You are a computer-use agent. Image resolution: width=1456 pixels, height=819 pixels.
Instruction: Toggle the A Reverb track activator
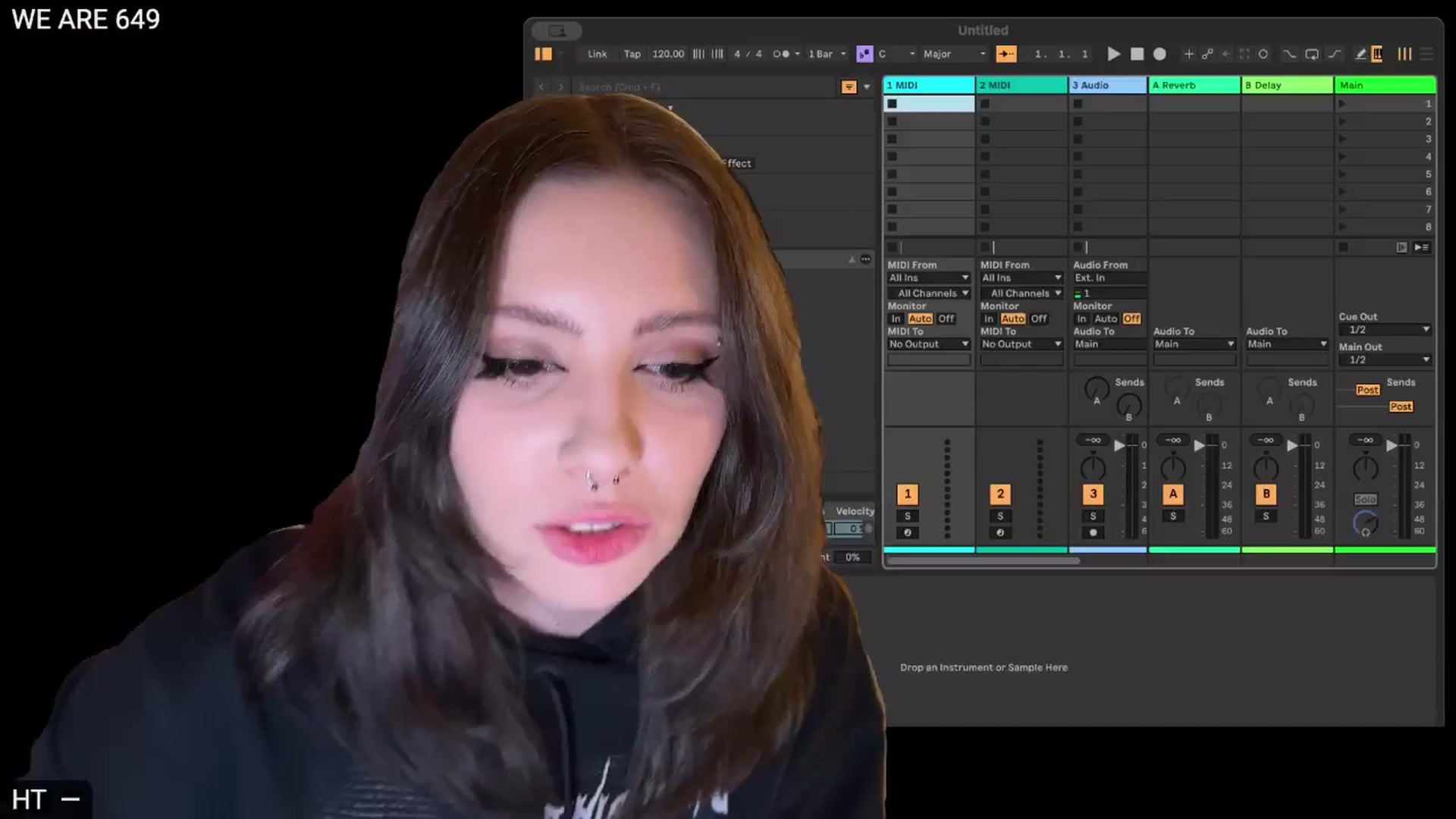tap(1173, 494)
